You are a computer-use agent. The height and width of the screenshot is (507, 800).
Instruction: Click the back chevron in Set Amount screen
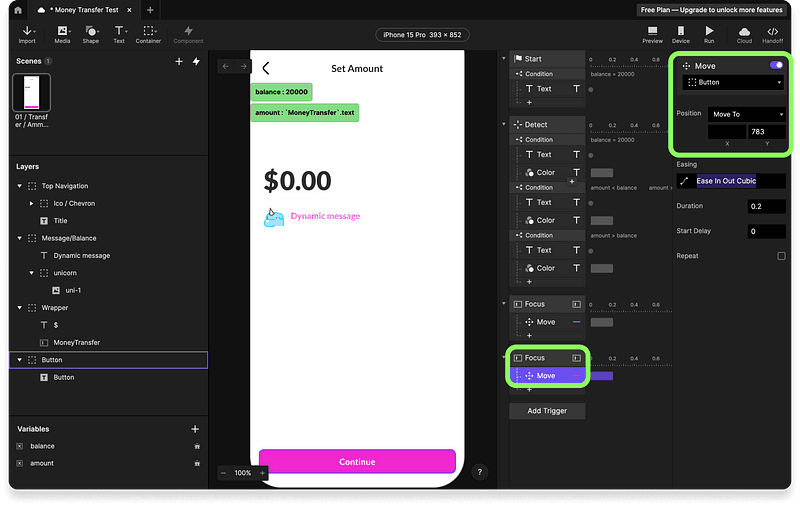point(266,68)
